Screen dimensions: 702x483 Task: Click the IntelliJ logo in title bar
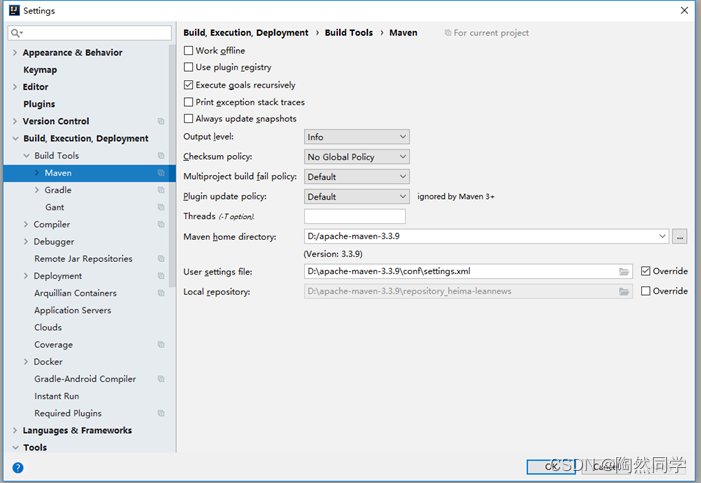click(14, 10)
